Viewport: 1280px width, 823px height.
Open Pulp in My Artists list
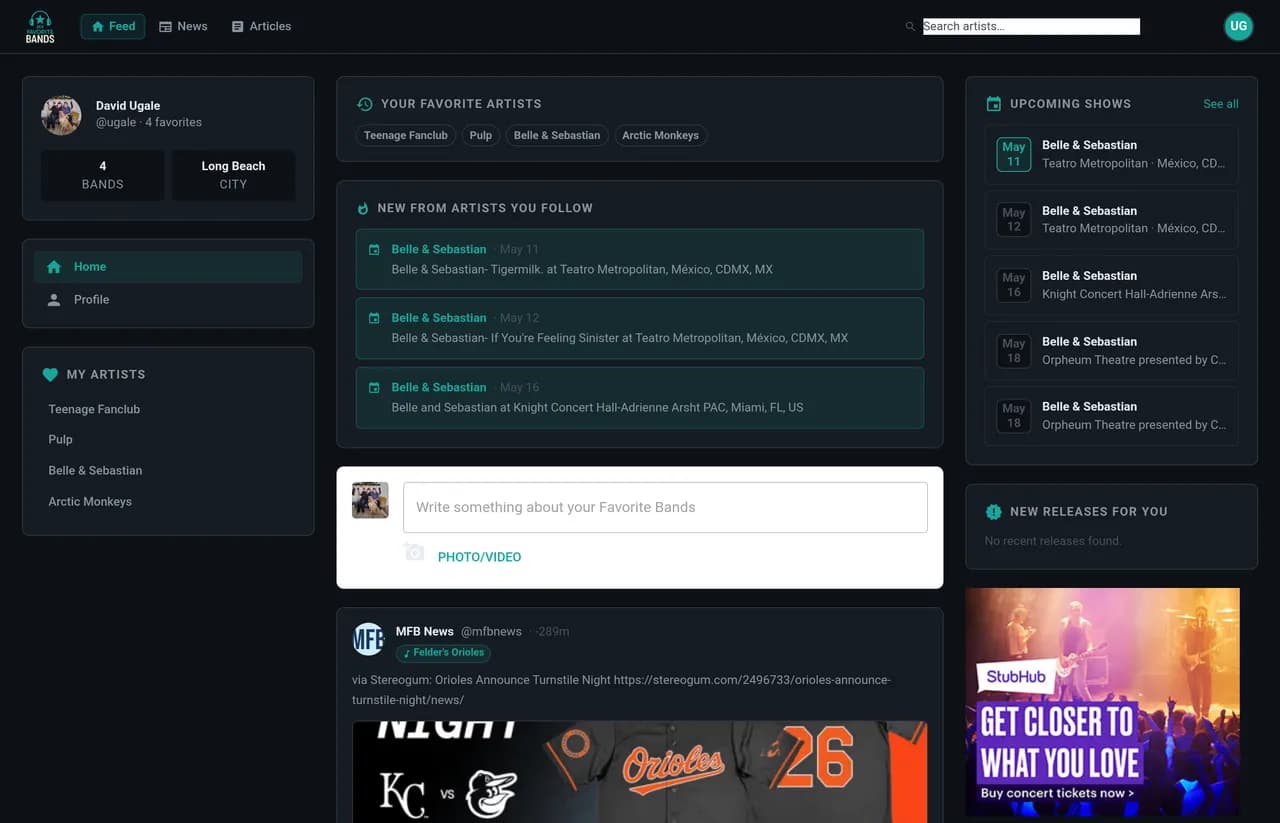[61, 440]
